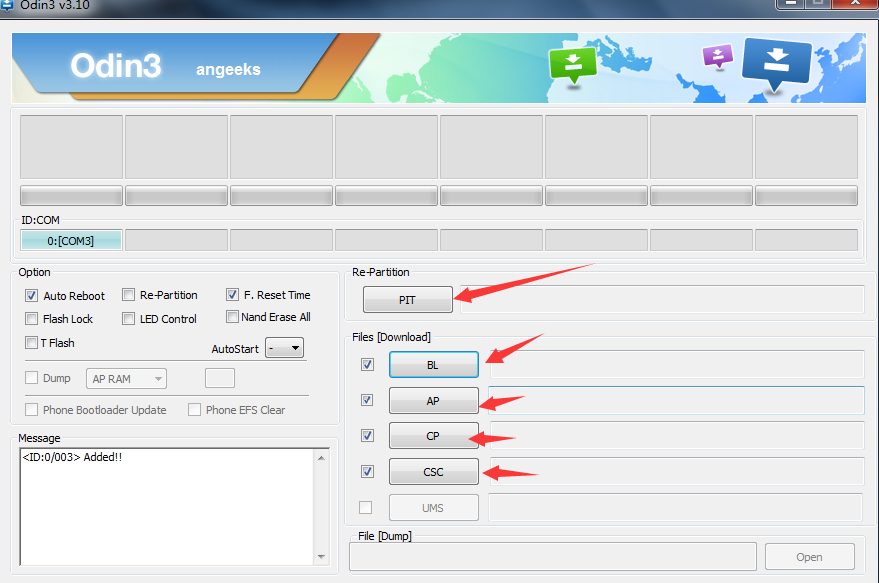The image size is (879, 583).
Task: Close the Odin3 window
Action: pos(855,3)
